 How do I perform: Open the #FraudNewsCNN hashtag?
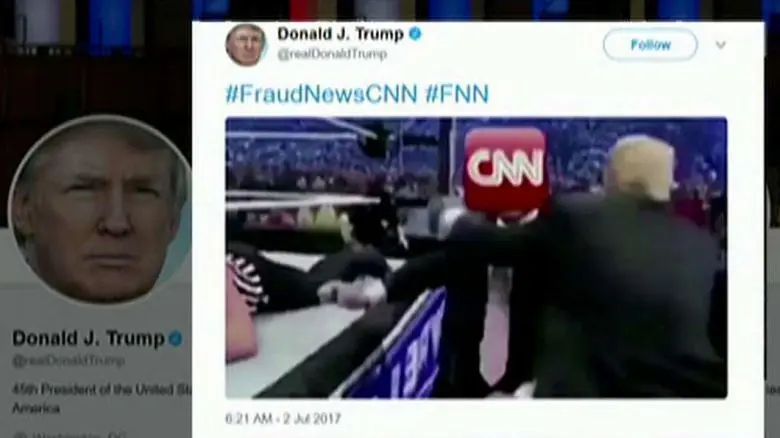(x=321, y=94)
